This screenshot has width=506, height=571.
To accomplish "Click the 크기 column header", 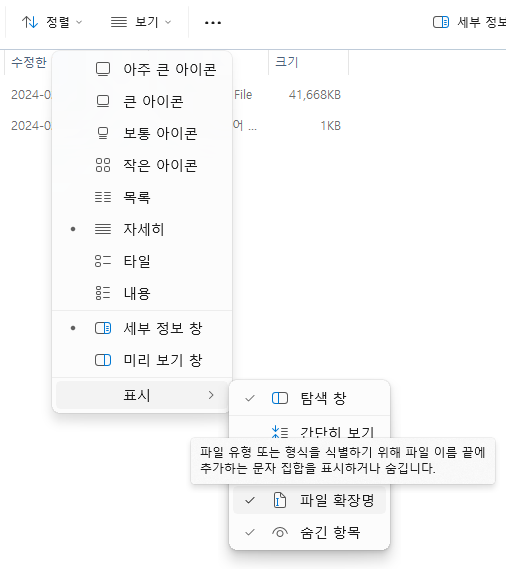I will point(308,62).
